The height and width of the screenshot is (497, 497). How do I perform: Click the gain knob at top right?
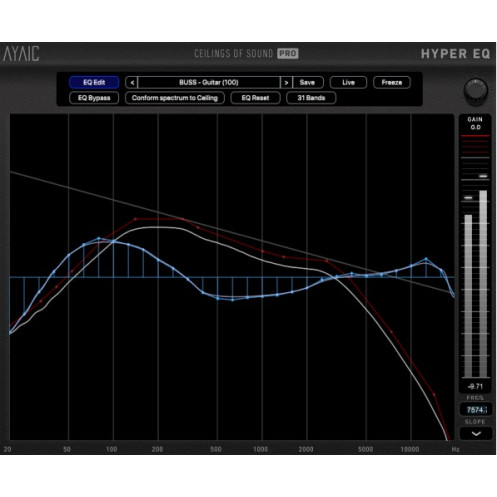[476, 90]
